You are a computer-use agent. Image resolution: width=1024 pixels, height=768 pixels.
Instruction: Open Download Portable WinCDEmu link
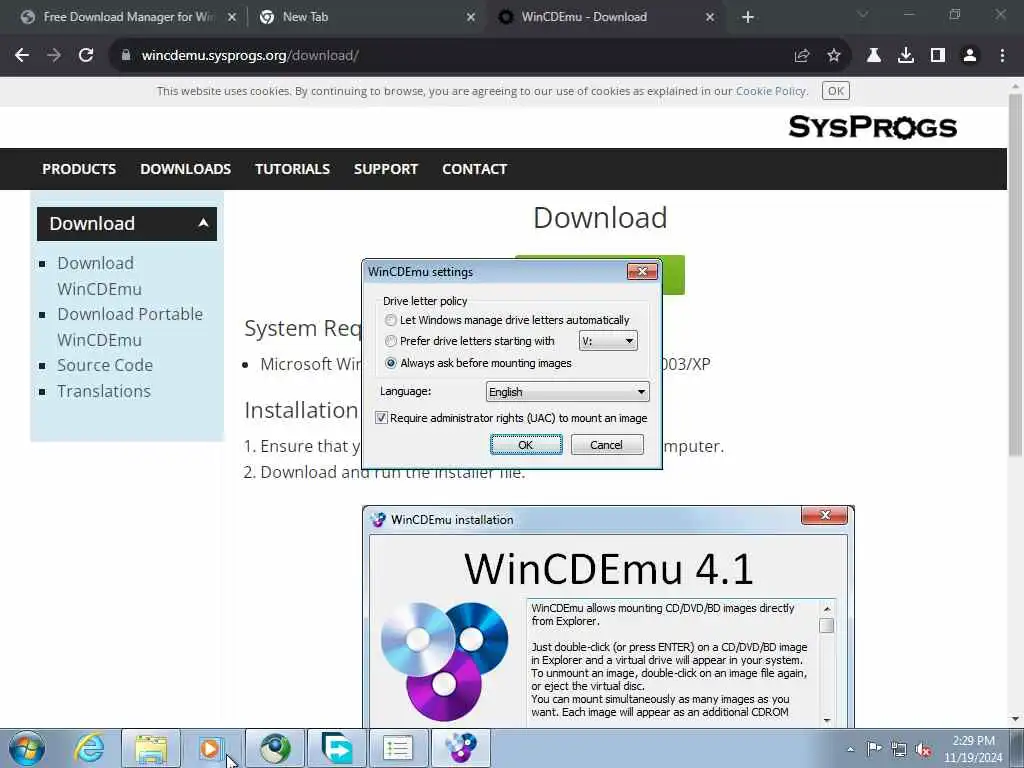(x=130, y=327)
